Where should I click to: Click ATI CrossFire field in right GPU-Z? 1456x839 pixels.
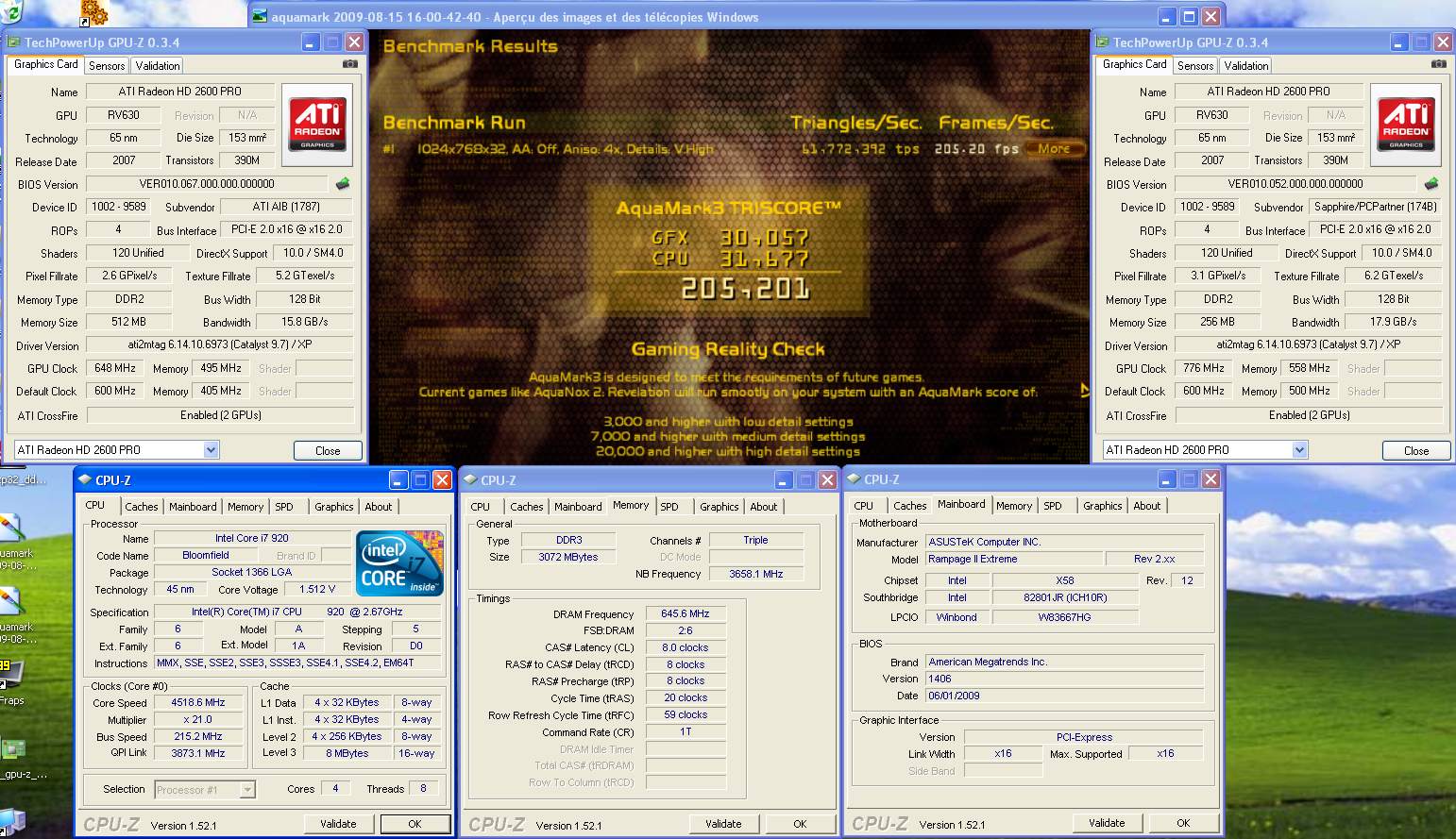[1309, 415]
